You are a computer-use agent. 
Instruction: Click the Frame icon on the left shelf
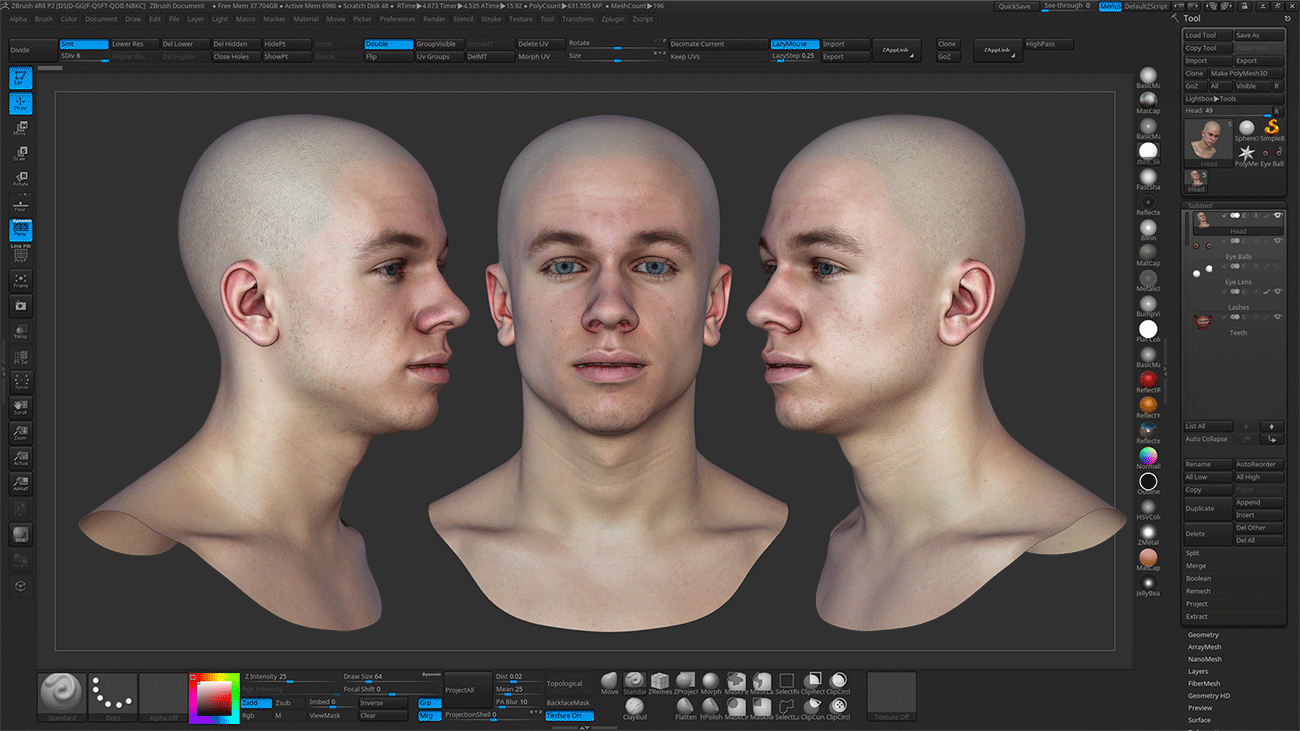coord(20,281)
